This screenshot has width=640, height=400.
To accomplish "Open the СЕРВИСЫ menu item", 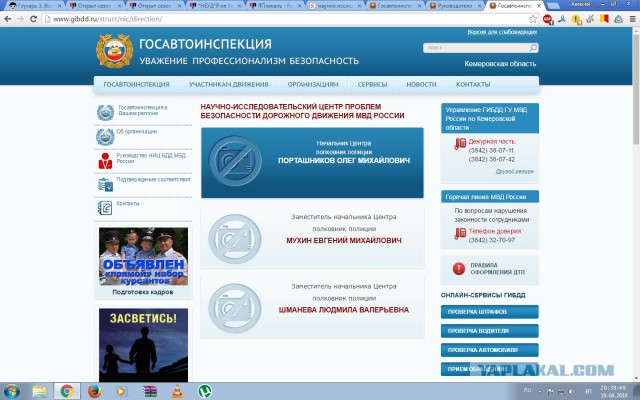I will 372,84.
